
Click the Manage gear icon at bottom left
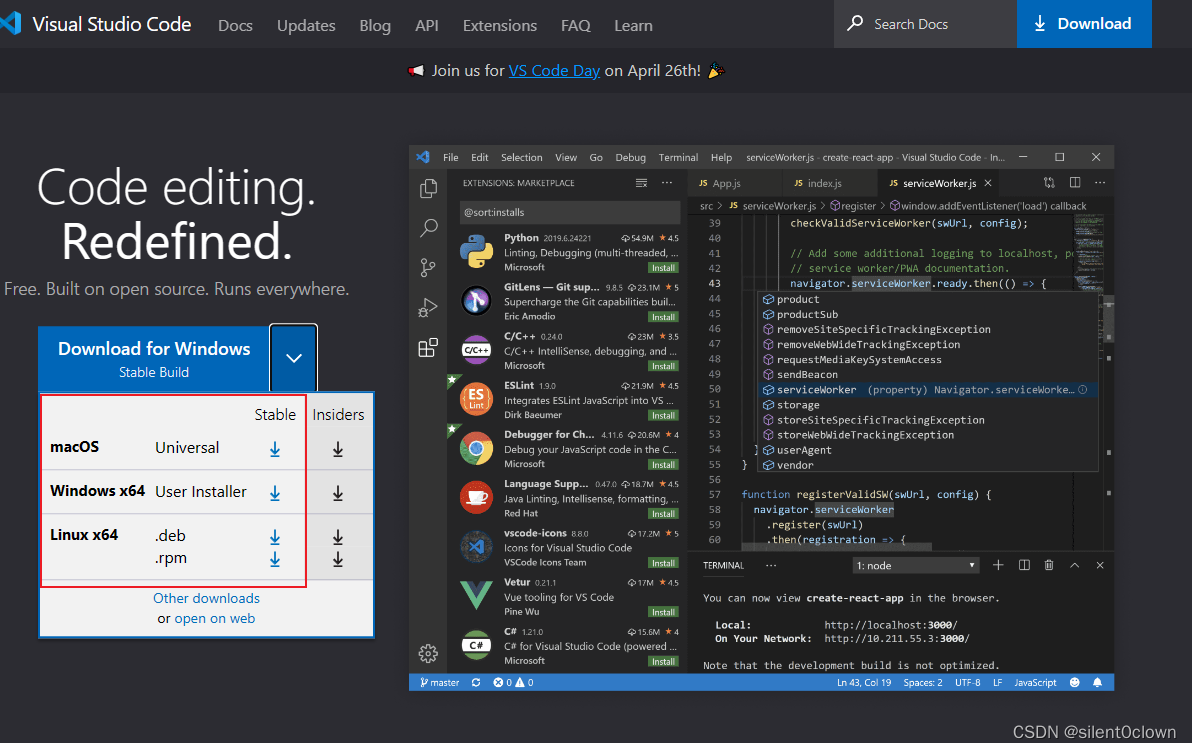(x=428, y=653)
